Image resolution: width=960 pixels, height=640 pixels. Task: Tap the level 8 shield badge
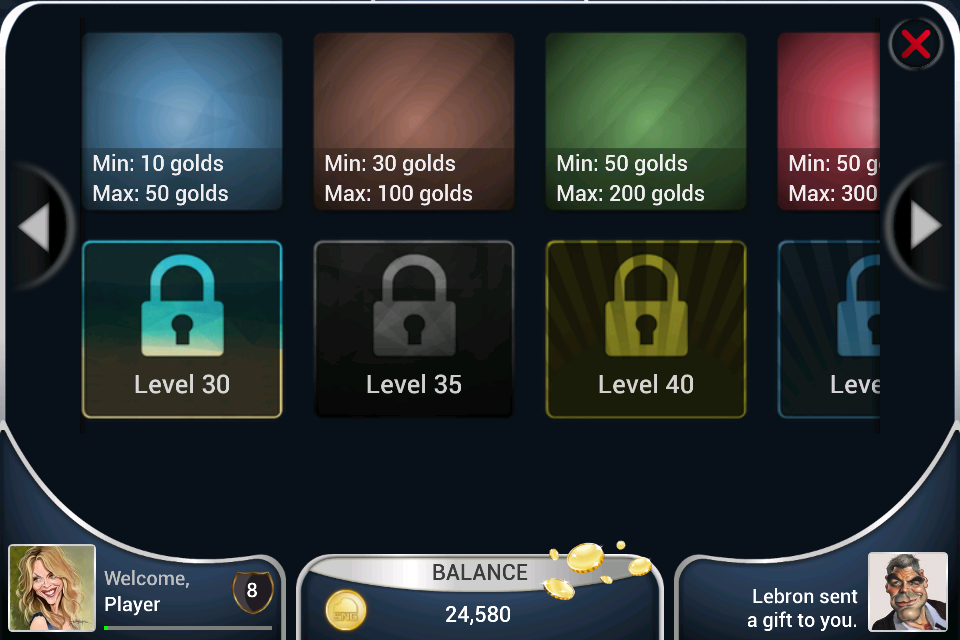252,592
